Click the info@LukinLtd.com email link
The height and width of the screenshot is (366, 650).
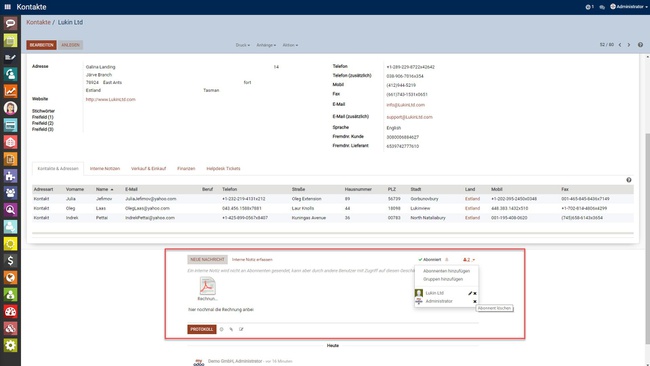405,105
